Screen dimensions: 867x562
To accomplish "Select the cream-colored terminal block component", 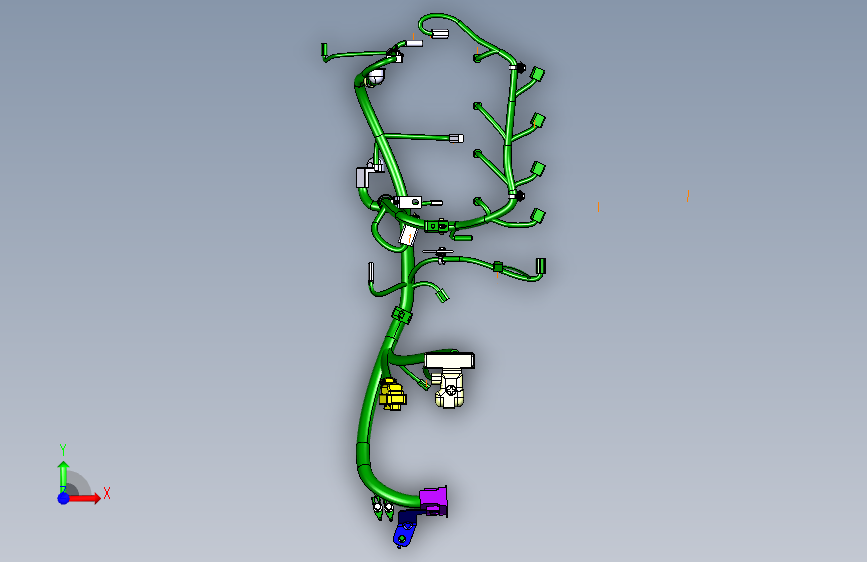I will [x=450, y=379].
